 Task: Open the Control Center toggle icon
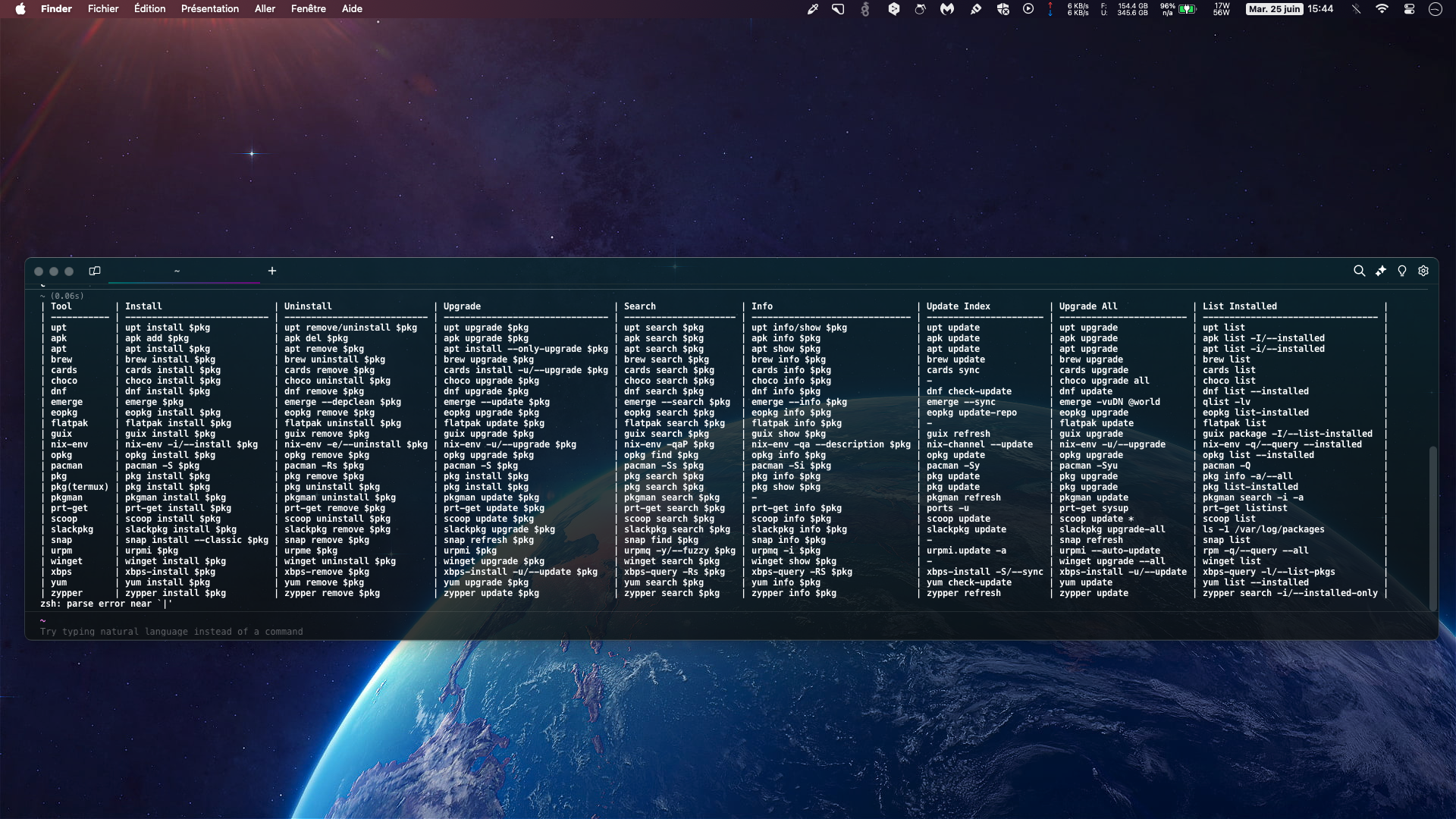click(x=1409, y=9)
